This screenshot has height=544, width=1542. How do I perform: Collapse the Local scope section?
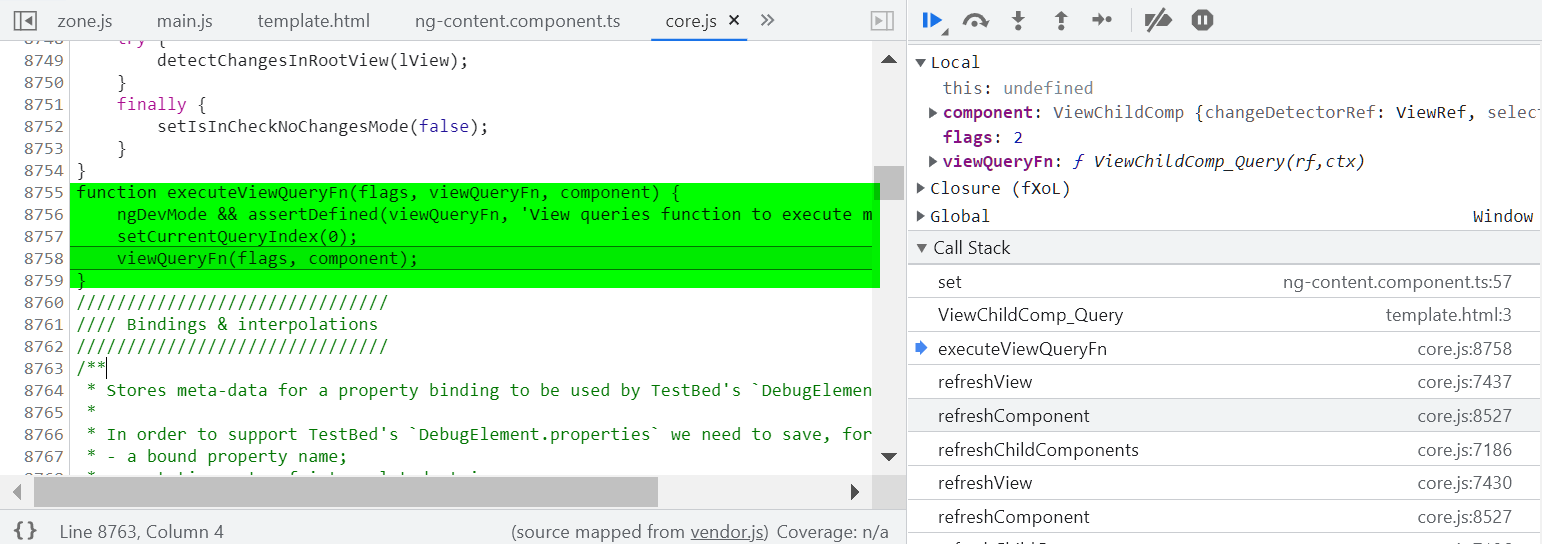pos(921,62)
